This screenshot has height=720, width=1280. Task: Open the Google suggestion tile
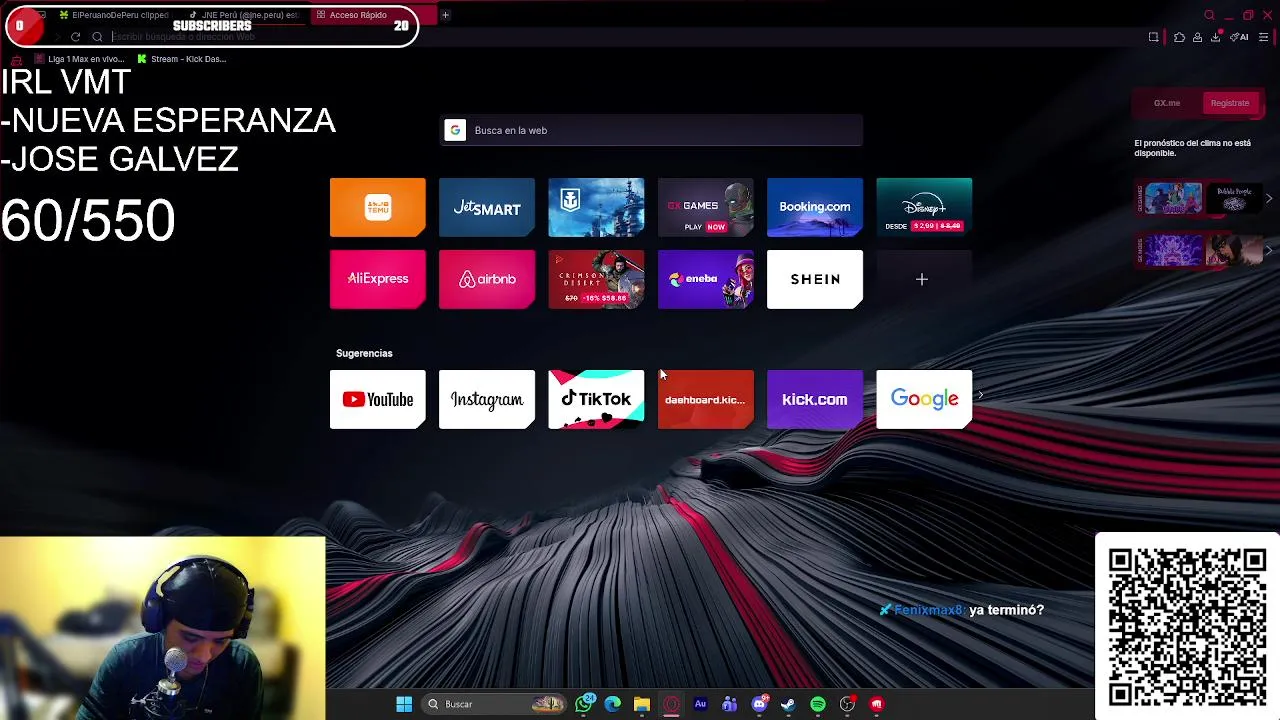[924, 399]
